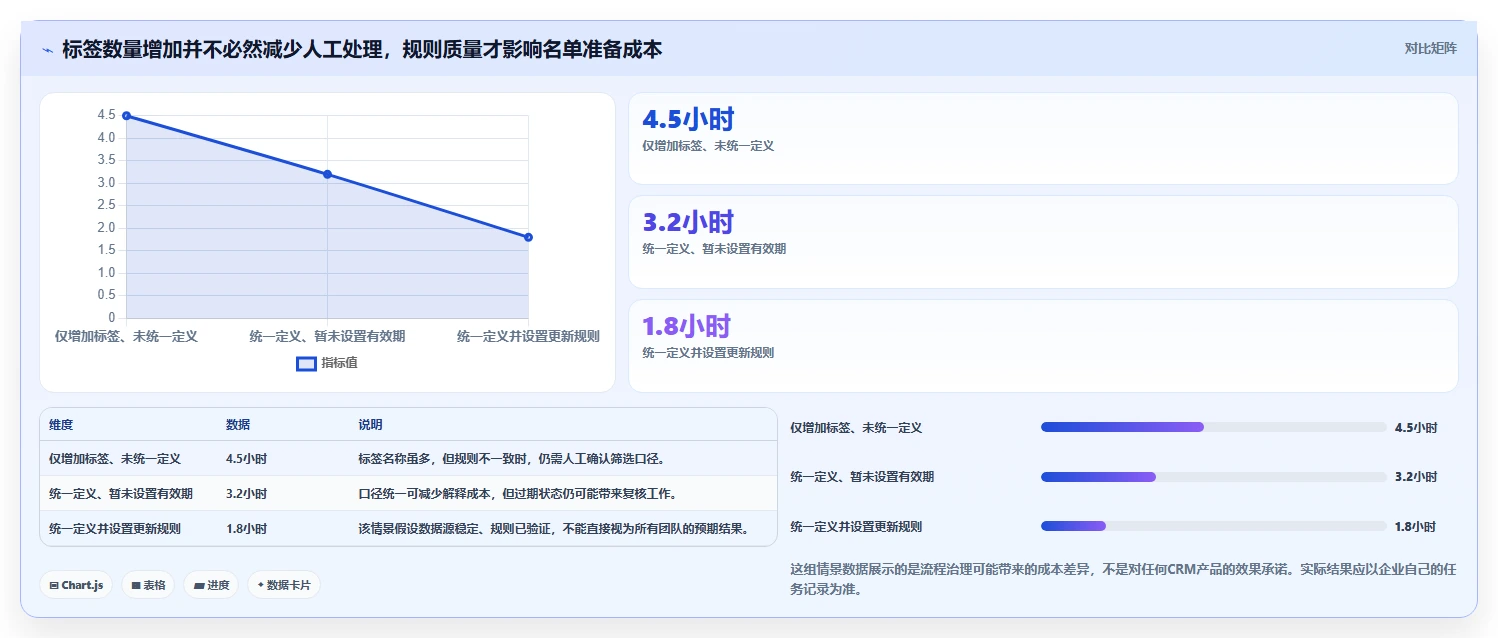Image resolution: width=1498 pixels, height=638 pixels.
Task: Click progress row label 统一定义并设置更新规则
Action: pyautogui.click(x=856, y=527)
